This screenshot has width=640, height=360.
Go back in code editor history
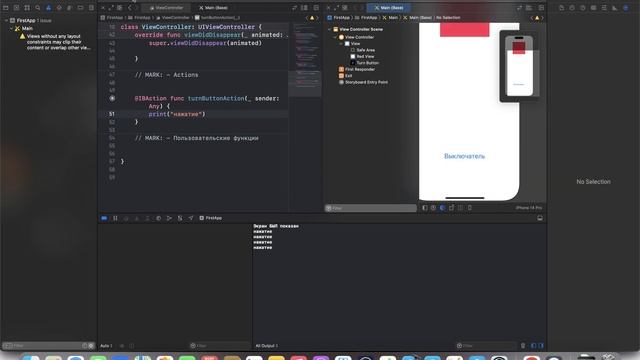tap(130, 8)
